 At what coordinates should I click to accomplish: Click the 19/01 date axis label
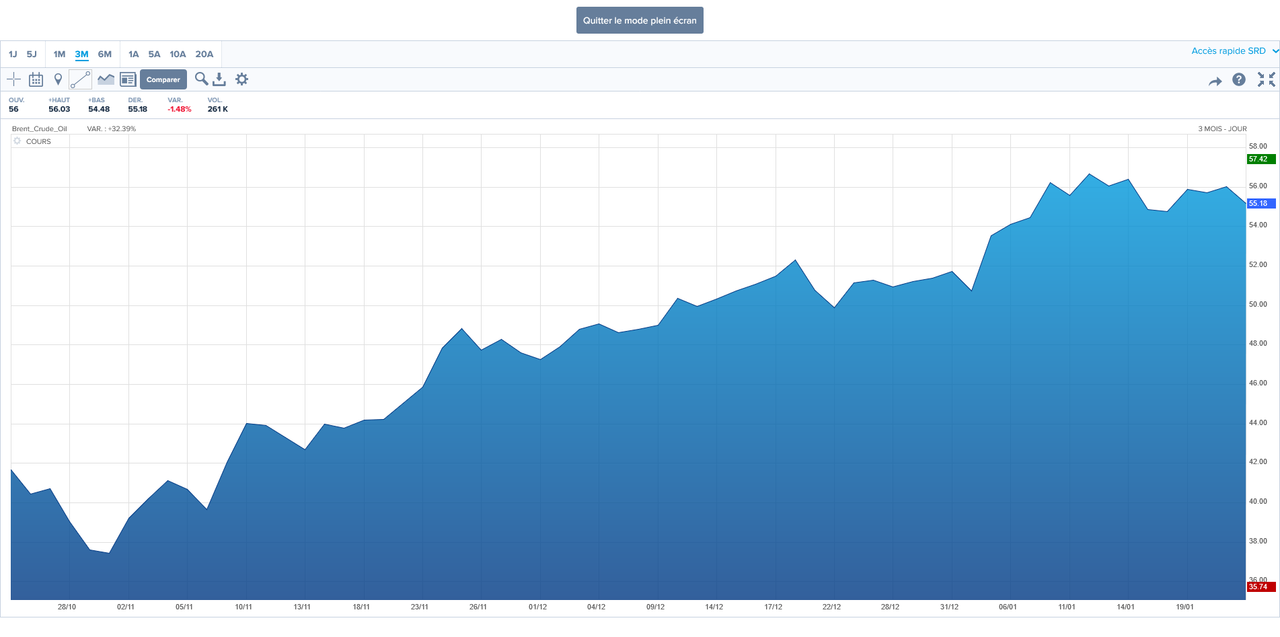click(x=1185, y=607)
